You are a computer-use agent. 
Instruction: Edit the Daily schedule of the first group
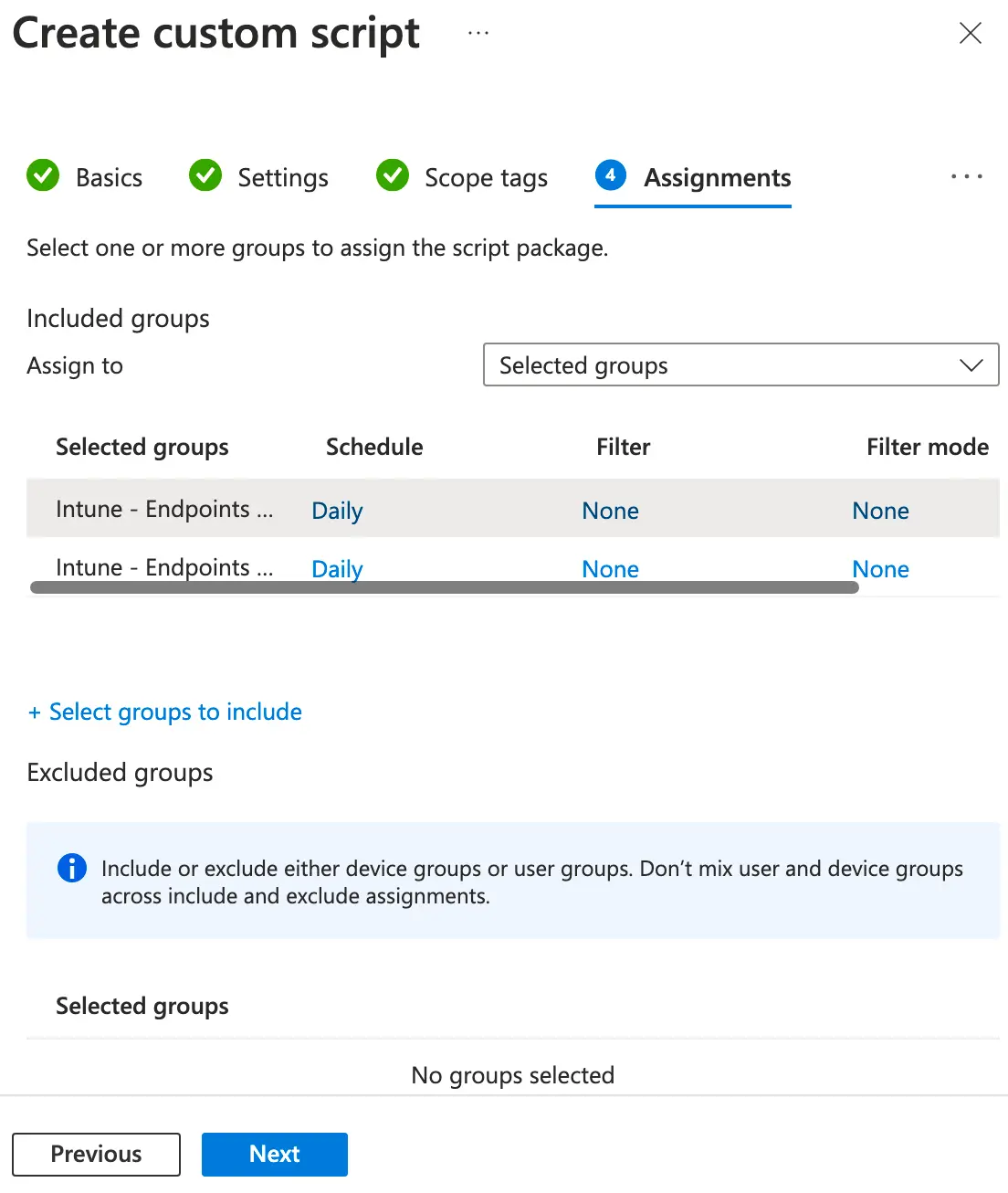point(337,511)
